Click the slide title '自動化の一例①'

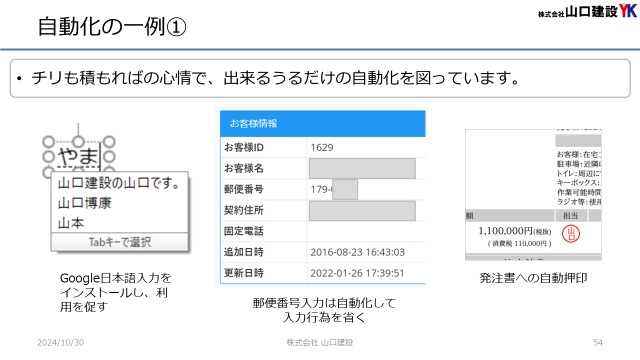pos(112,27)
